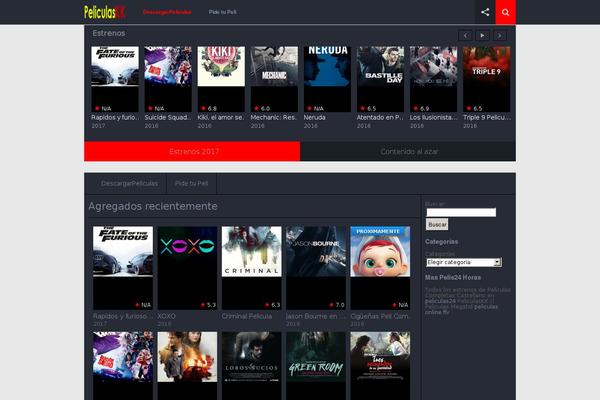The image size is (600, 400).
Task: Select the Estrenos 2017 tab
Action: (x=192, y=151)
